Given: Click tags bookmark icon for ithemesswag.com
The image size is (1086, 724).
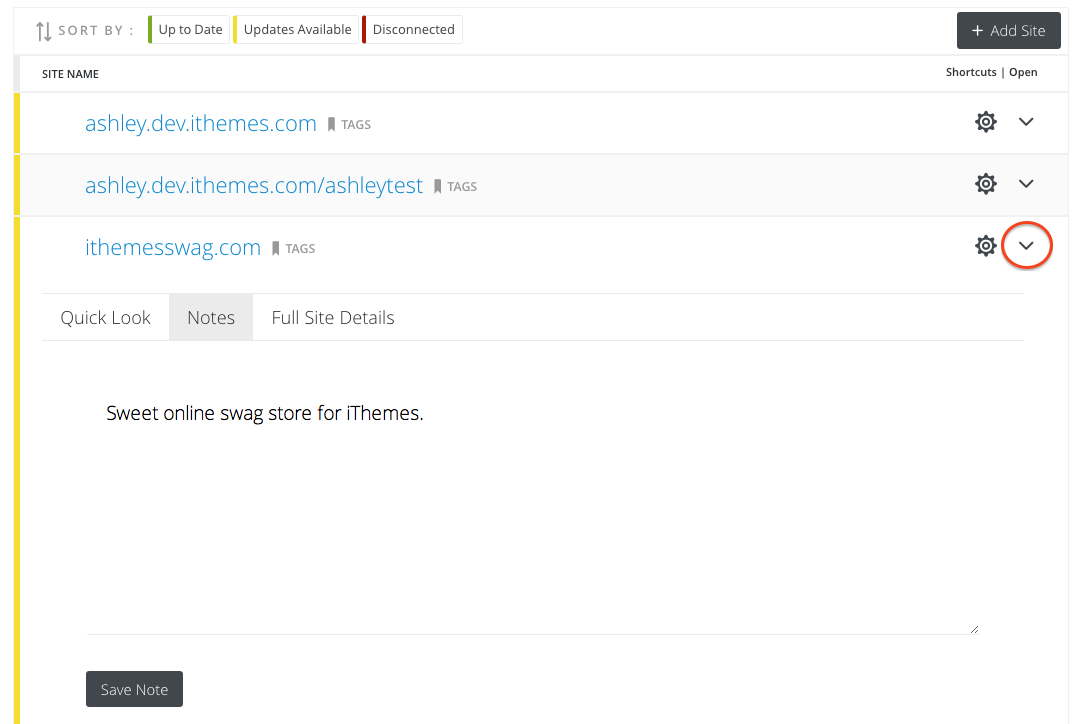Looking at the screenshot, I should [275, 249].
